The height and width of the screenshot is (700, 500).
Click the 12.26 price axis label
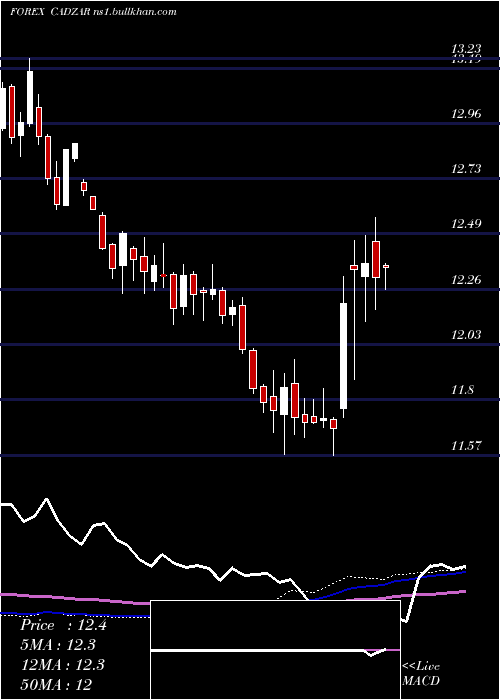466,280
